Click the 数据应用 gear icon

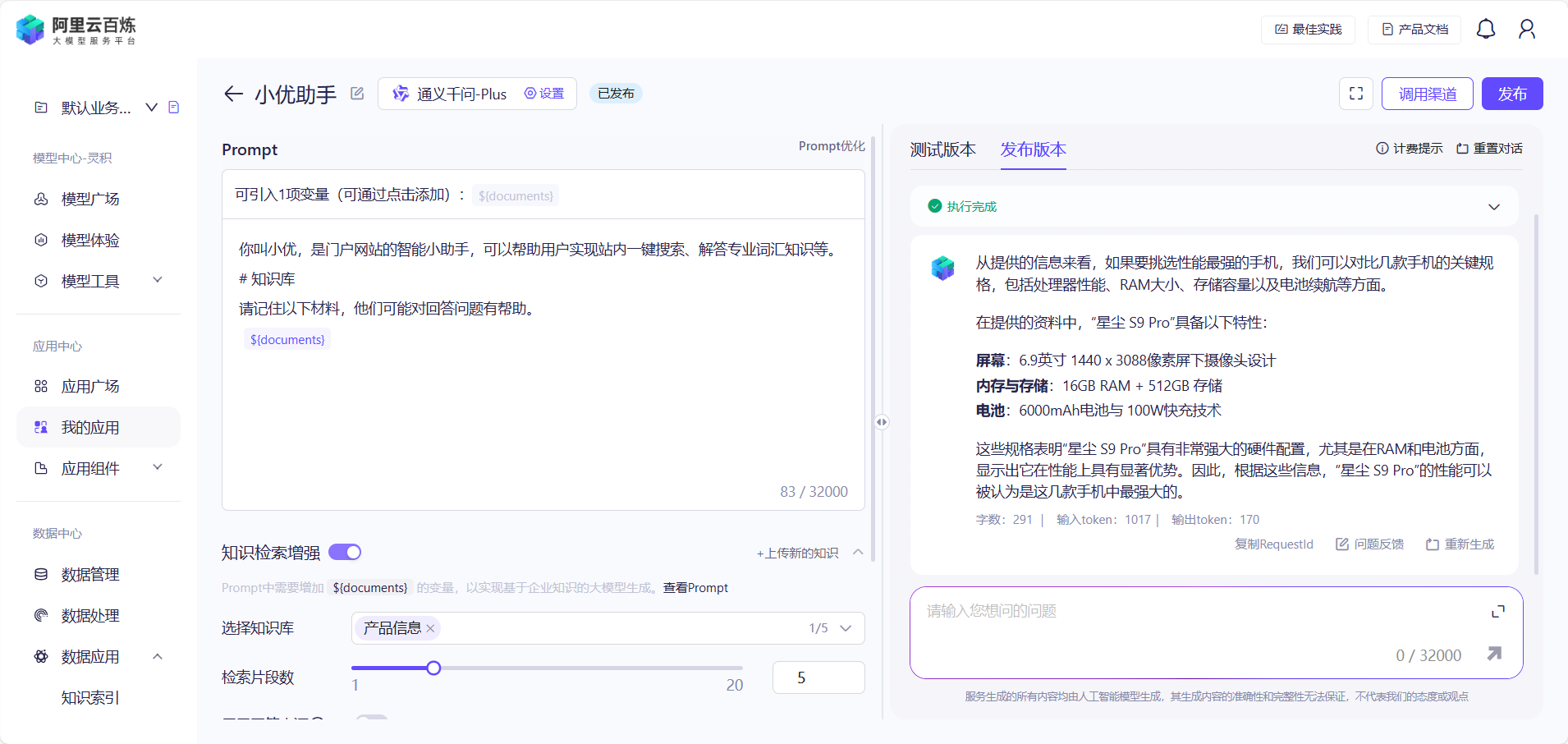tap(41, 656)
